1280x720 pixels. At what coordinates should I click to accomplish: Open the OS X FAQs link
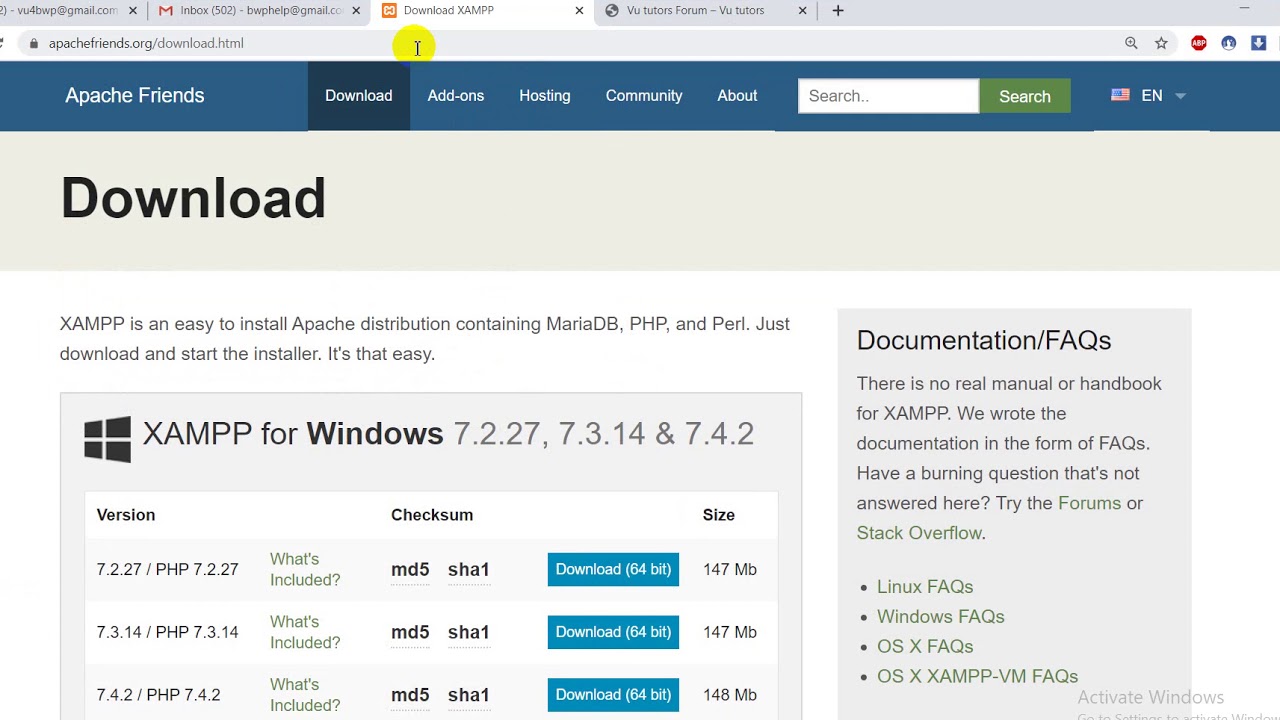click(x=925, y=647)
